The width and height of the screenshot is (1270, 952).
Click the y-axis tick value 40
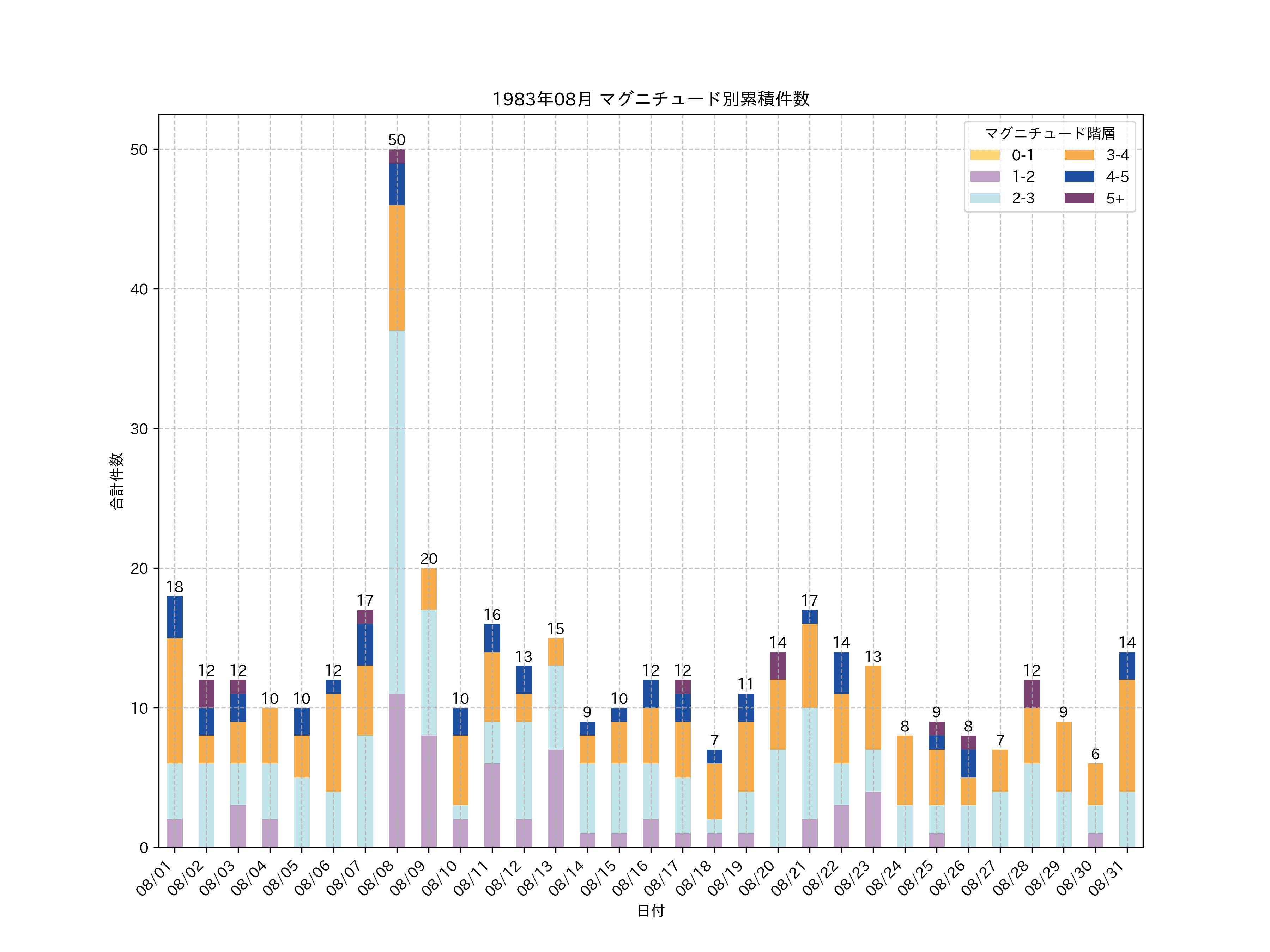click(139, 289)
